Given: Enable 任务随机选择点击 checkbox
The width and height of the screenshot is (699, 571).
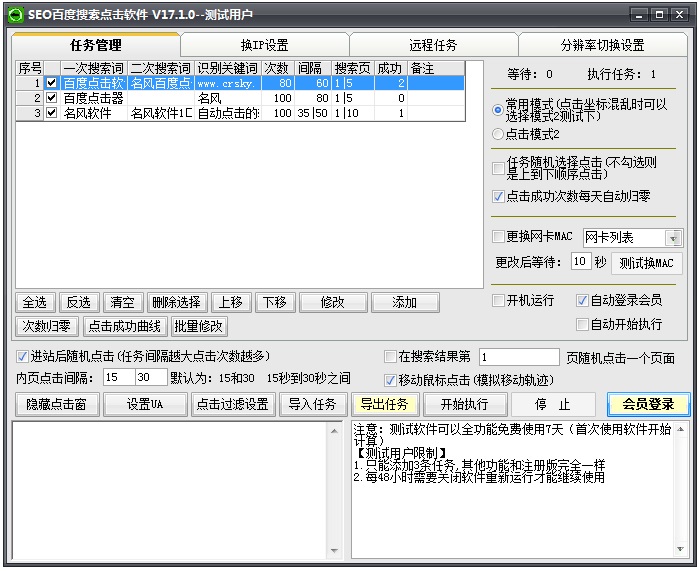Looking at the screenshot, I should coord(499,168).
